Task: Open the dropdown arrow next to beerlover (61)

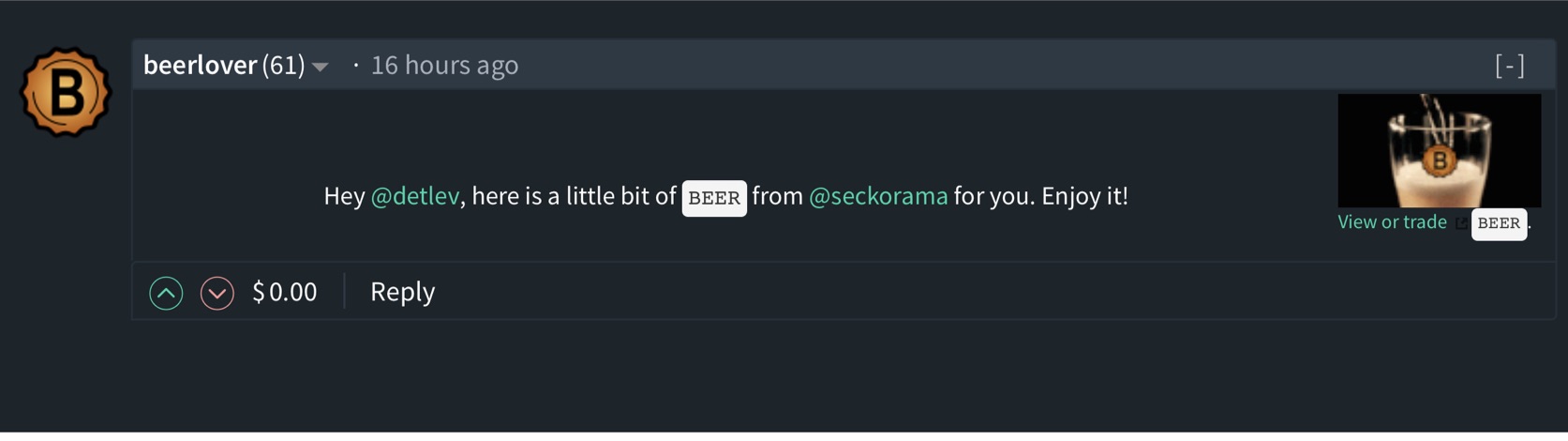Action: coord(321,67)
